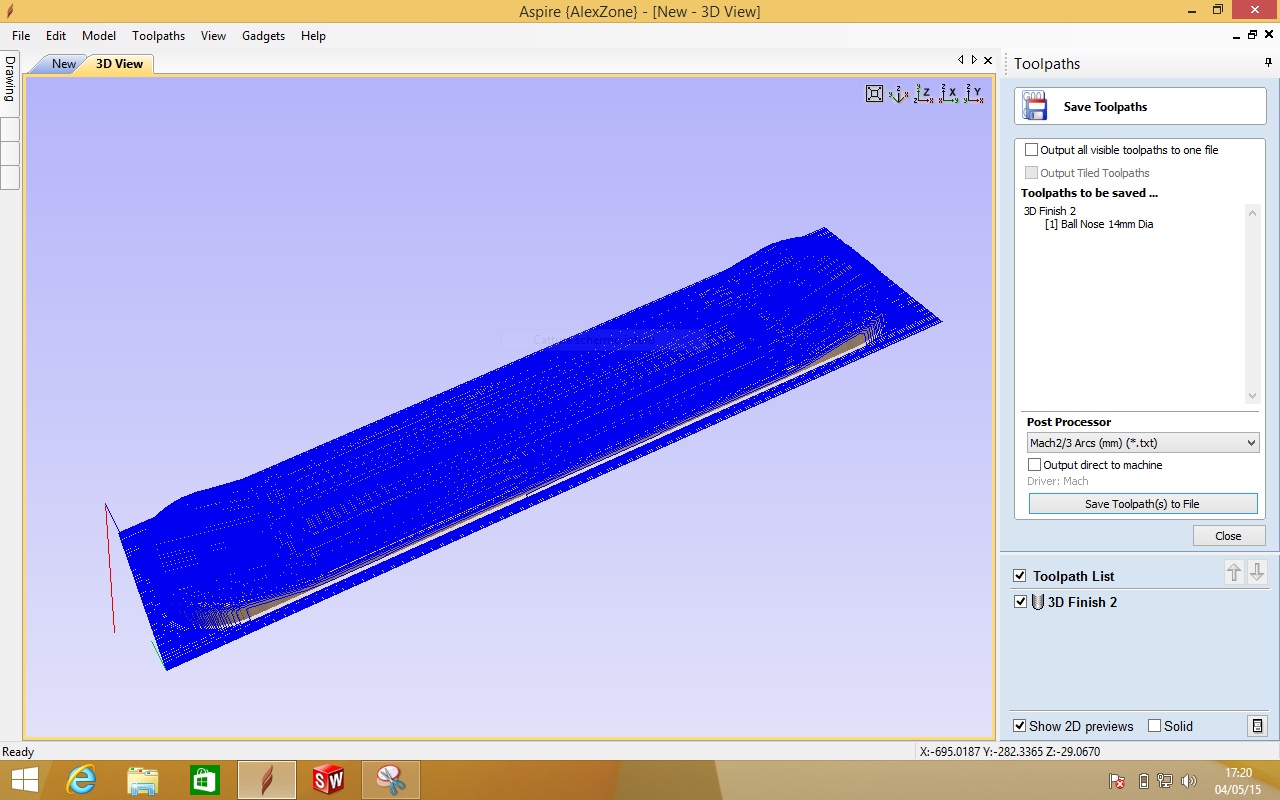This screenshot has width=1280, height=800.
Task: Select 3D Finish 2 in the save list
Action: (1050, 211)
